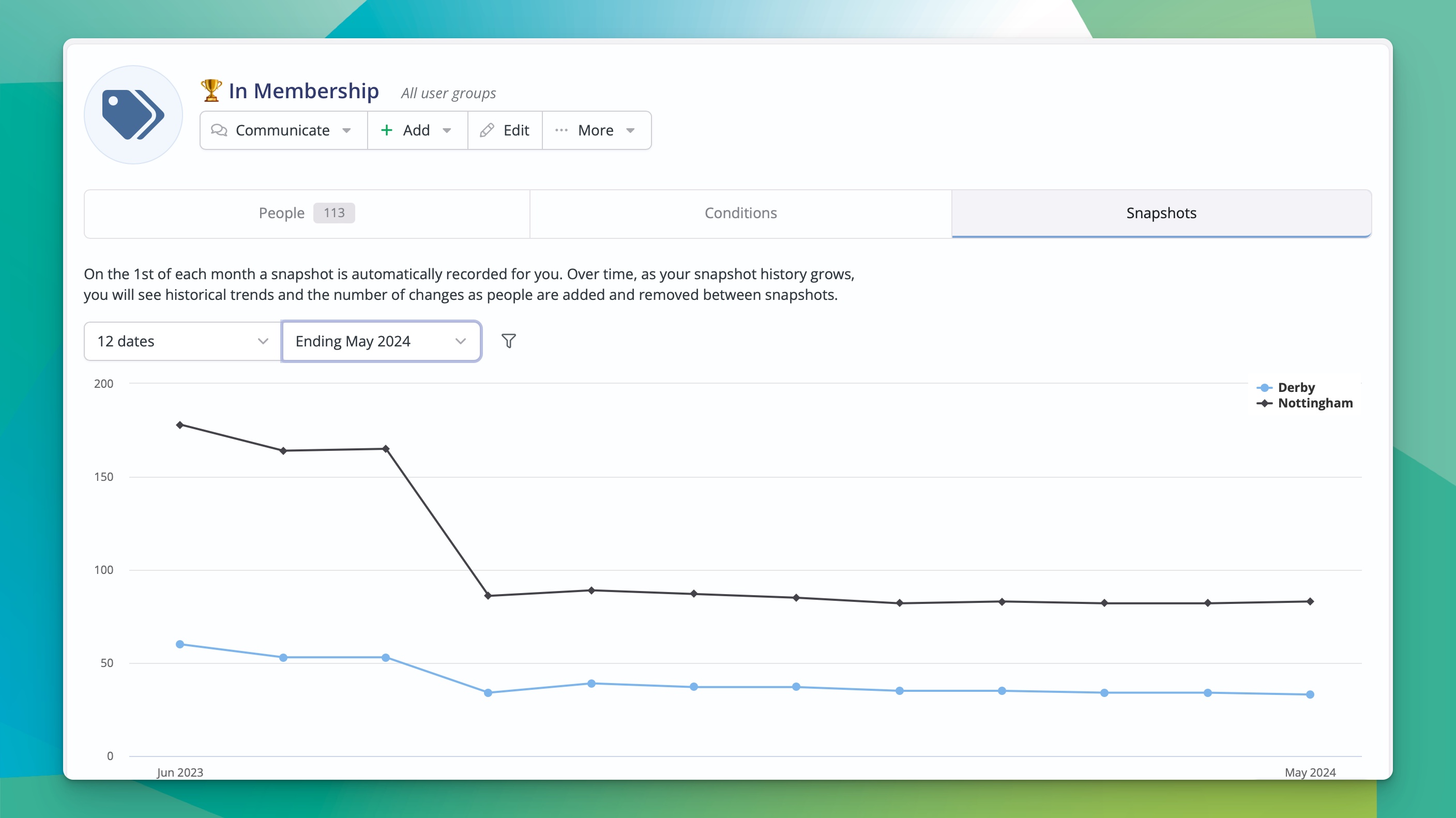
Task: Open the 12 dates dropdown
Action: [182, 341]
